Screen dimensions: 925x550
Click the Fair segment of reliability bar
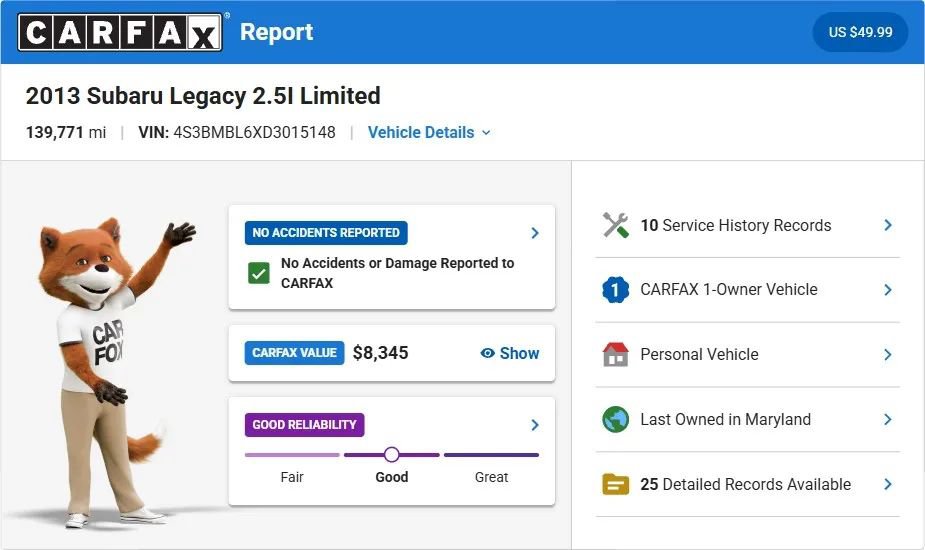tap(292, 455)
